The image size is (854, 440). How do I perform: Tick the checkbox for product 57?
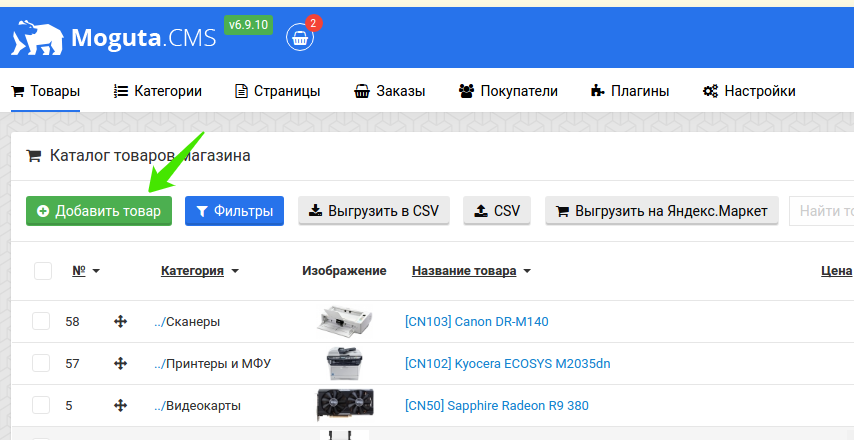click(x=41, y=363)
